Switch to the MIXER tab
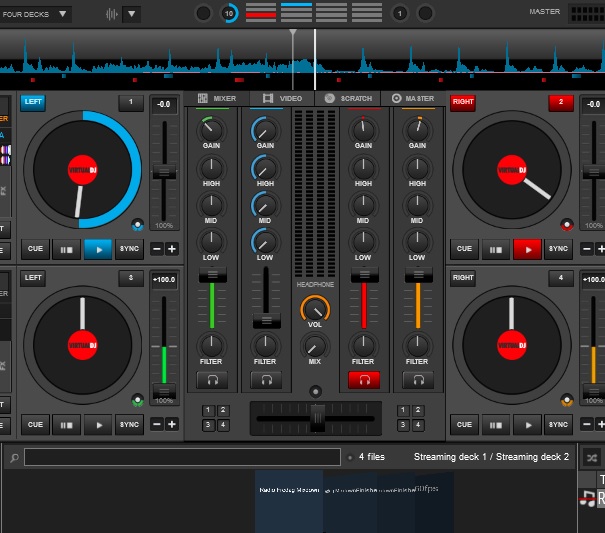Screen dimensions: 605x533 (217, 98)
